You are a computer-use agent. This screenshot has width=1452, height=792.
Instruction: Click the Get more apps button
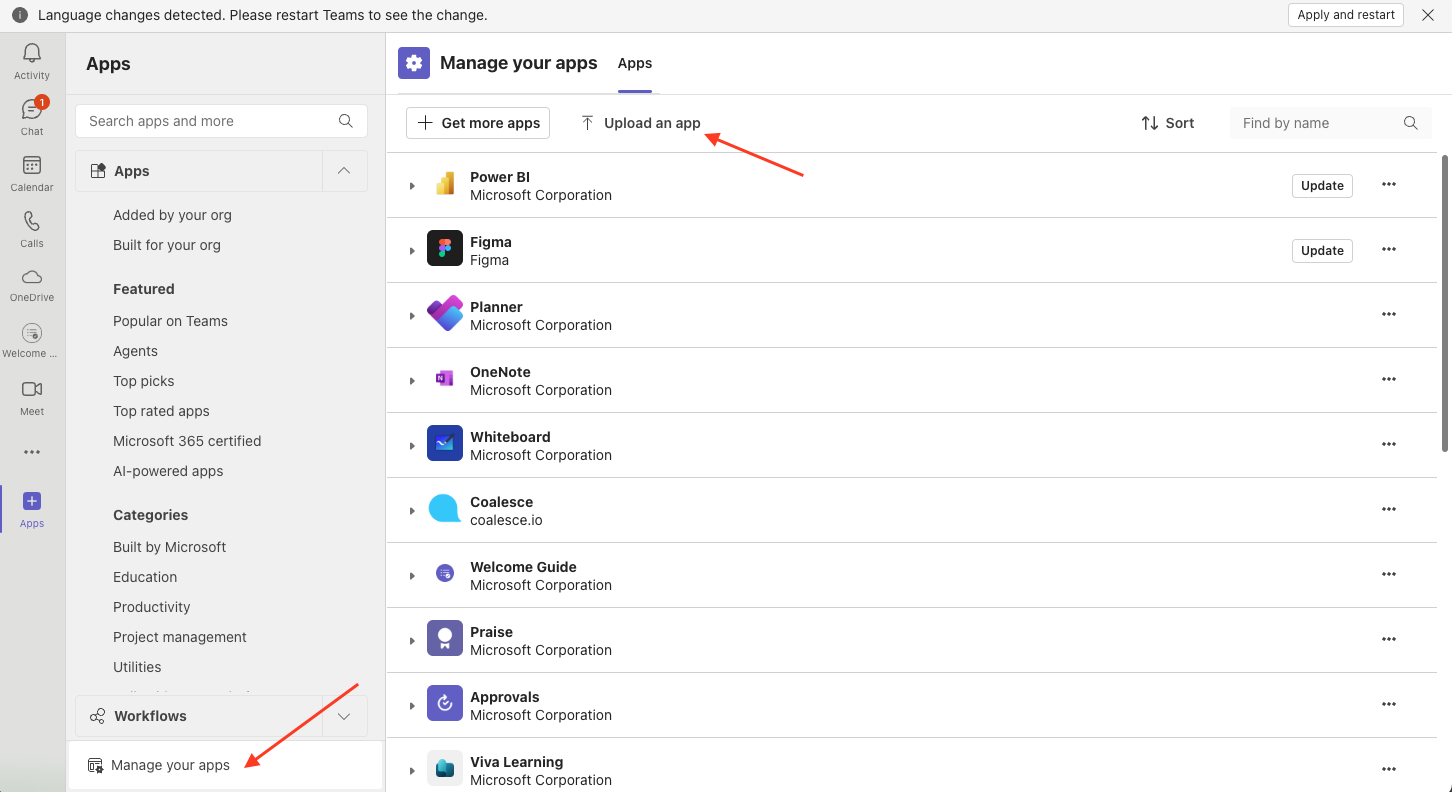[x=478, y=123]
